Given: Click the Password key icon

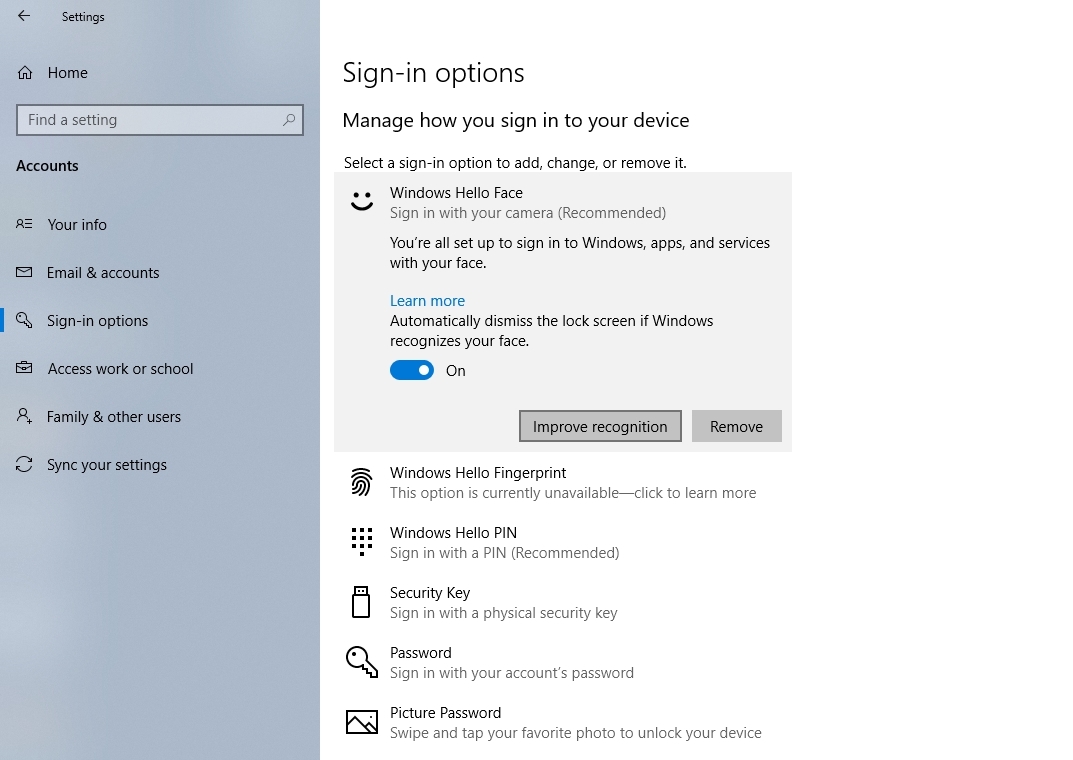Looking at the screenshot, I should coord(361,661).
